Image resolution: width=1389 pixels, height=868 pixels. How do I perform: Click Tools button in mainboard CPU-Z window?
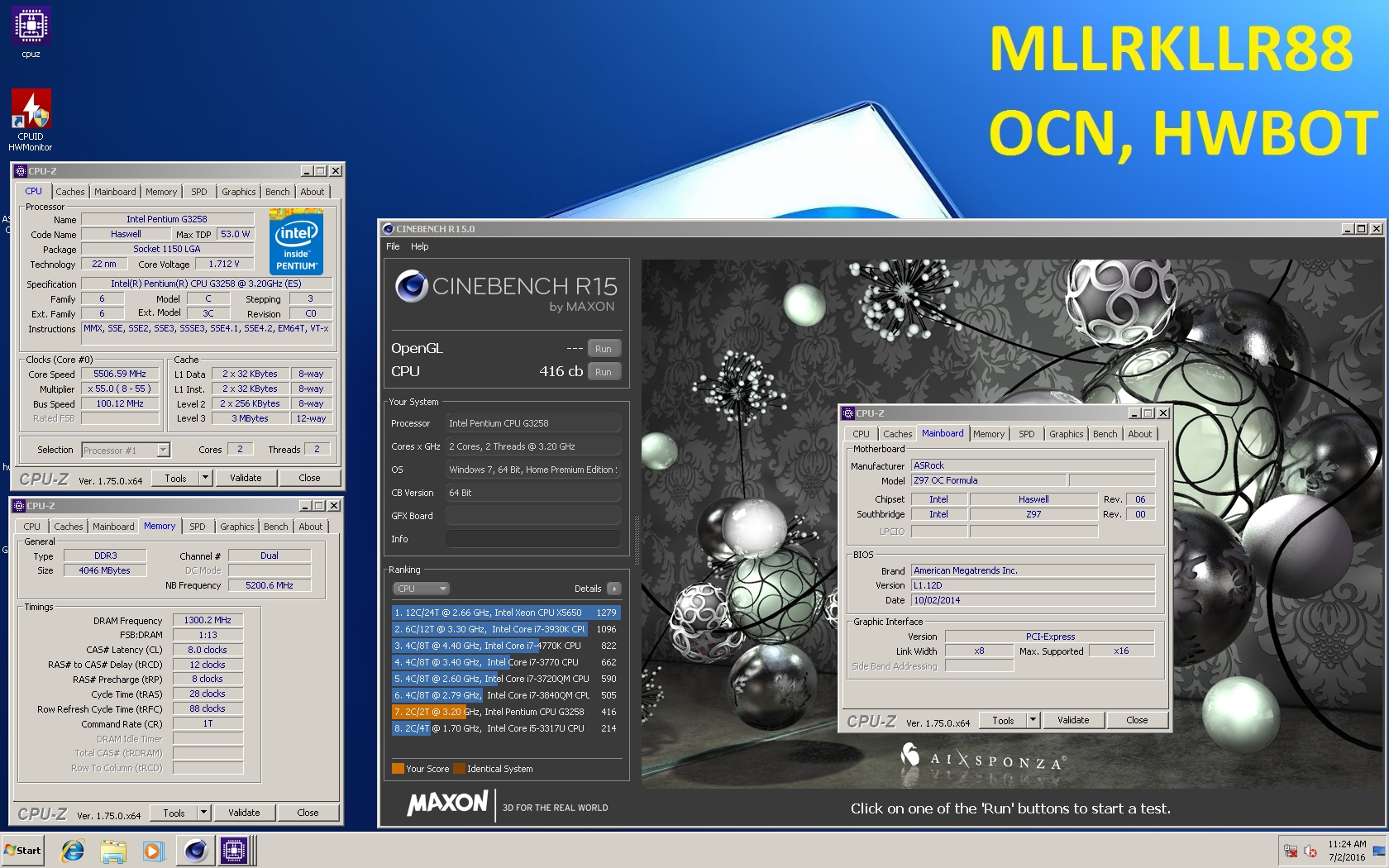1003,720
